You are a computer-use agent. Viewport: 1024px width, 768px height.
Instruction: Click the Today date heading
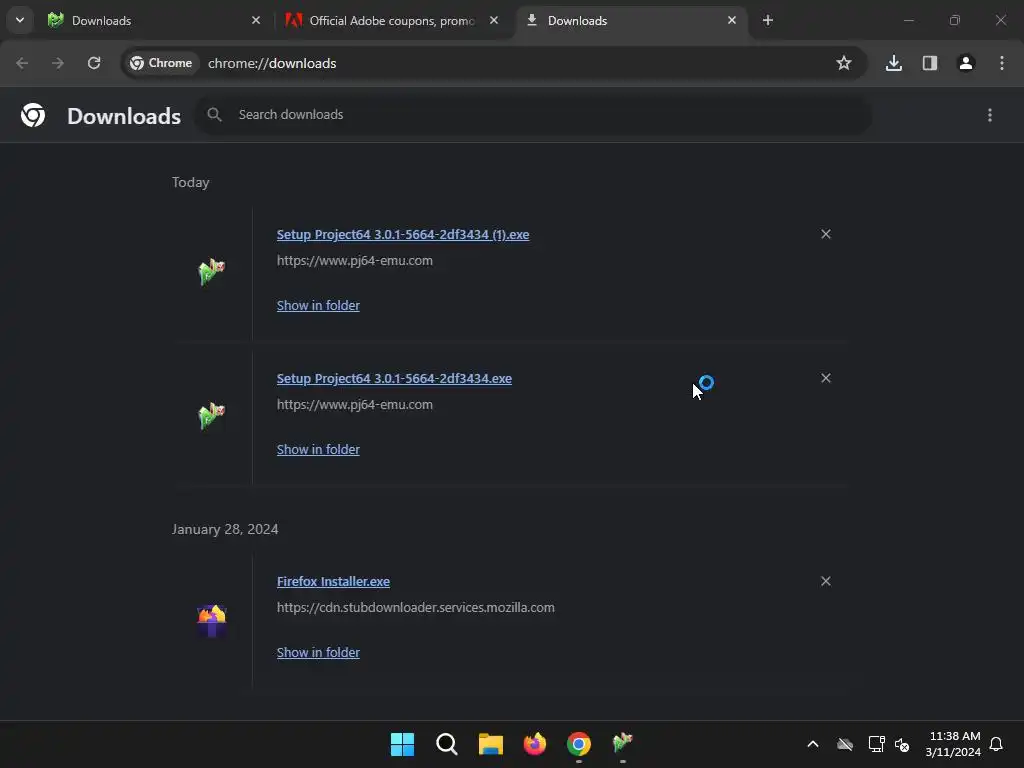191,183
